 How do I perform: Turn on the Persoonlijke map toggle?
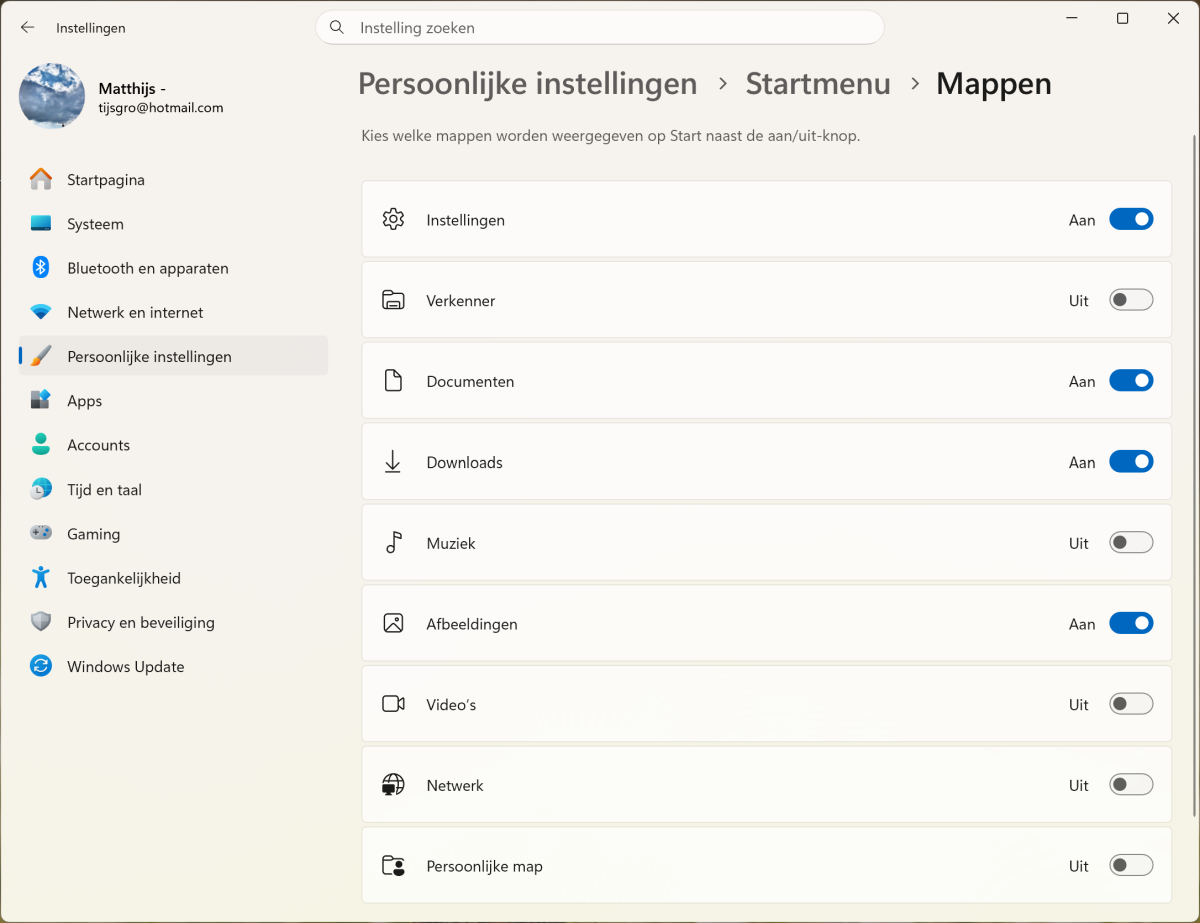[1131, 866]
